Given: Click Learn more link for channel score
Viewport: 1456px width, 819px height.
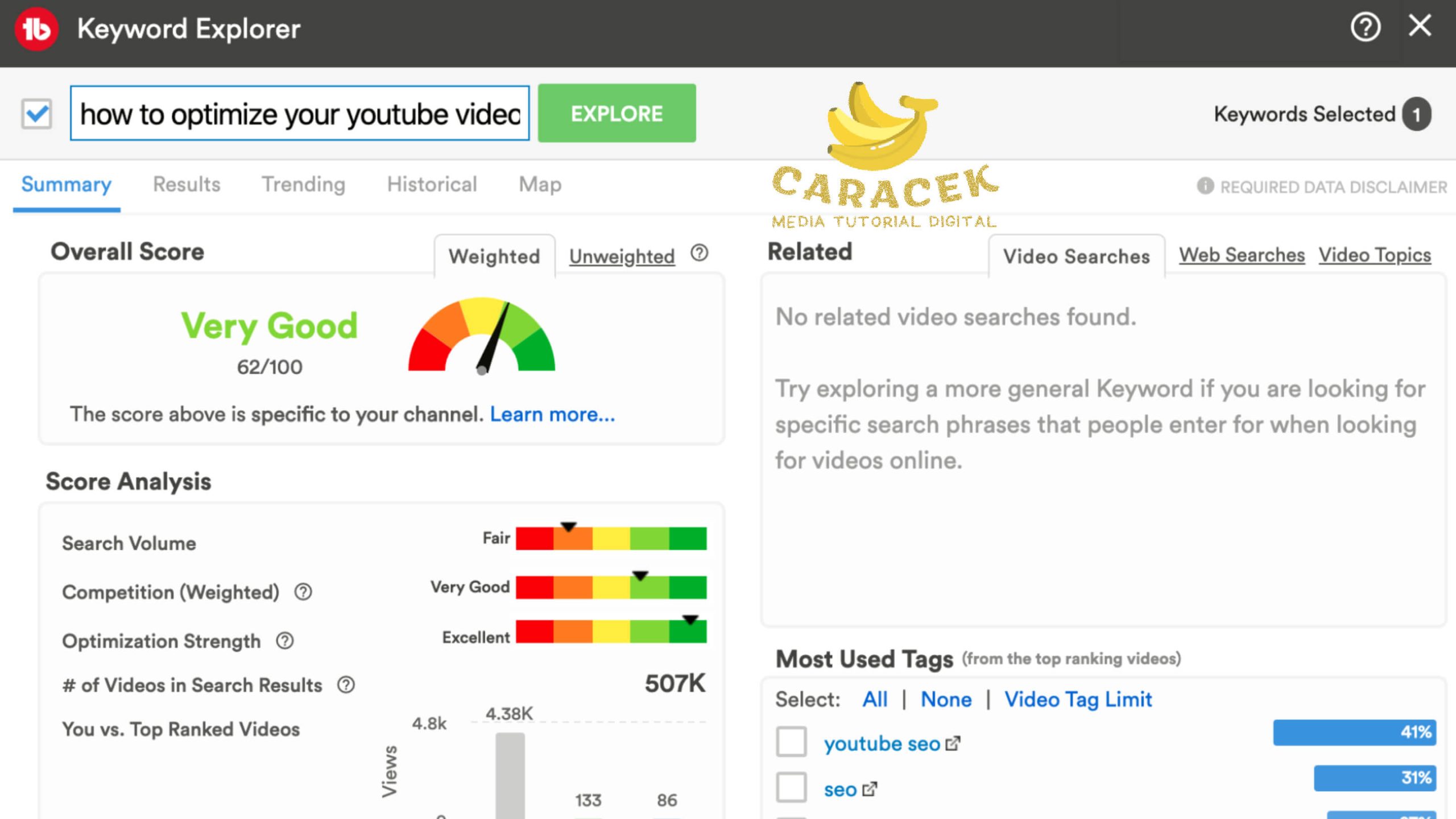Looking at the screenshot, I should [552, 414].
